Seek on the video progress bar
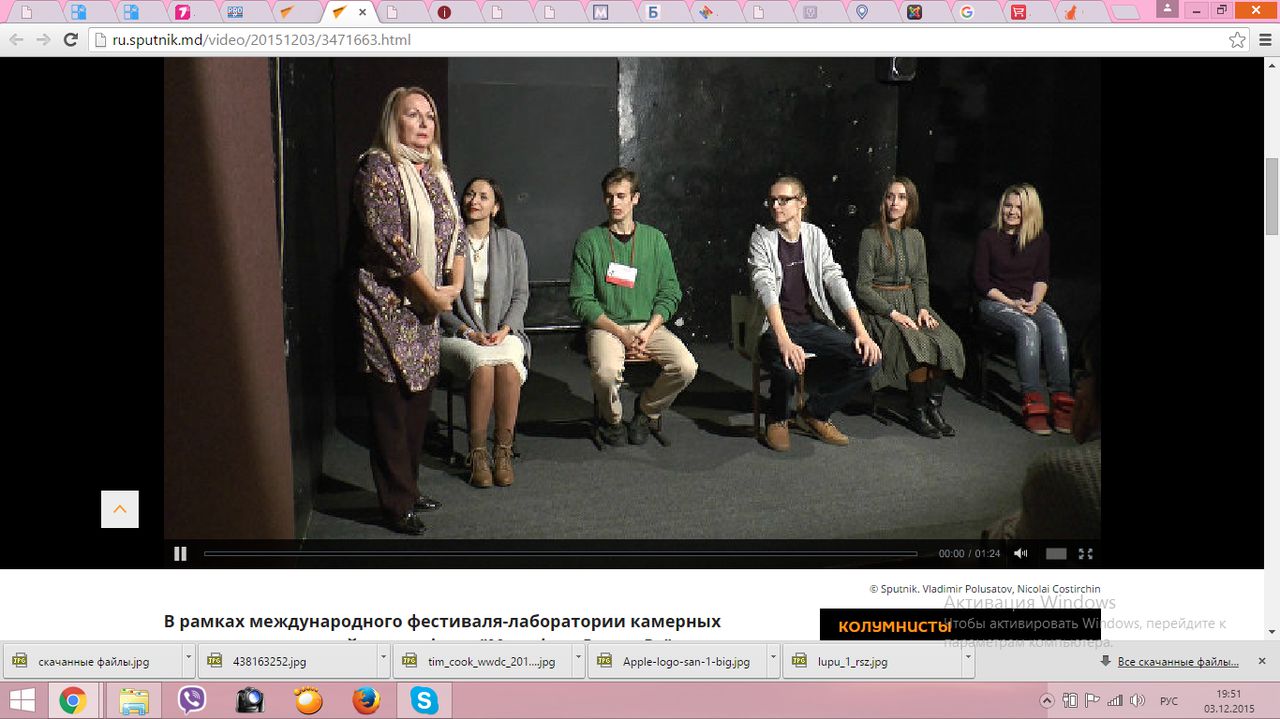 (x=560, y=553)
